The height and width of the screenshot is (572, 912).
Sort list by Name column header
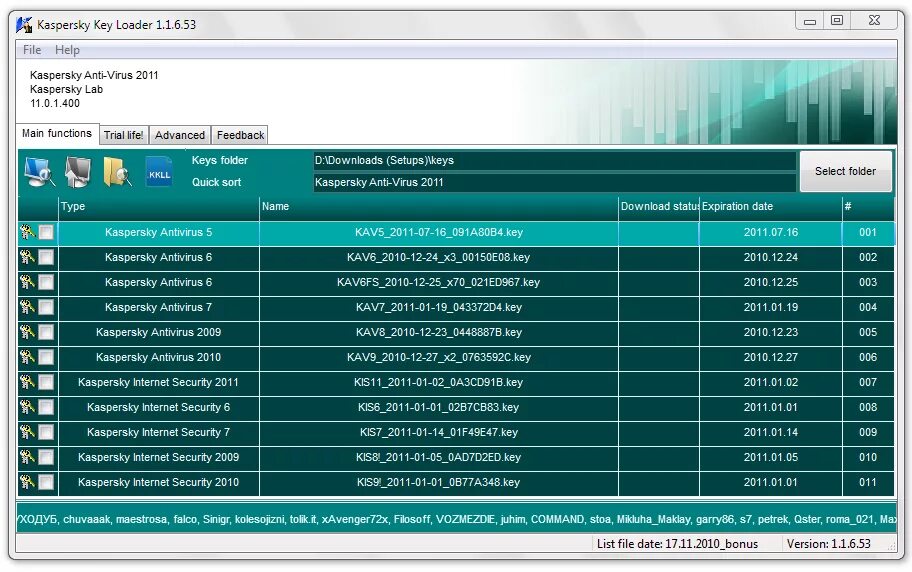pyautogui.click(x=439, y=207)
